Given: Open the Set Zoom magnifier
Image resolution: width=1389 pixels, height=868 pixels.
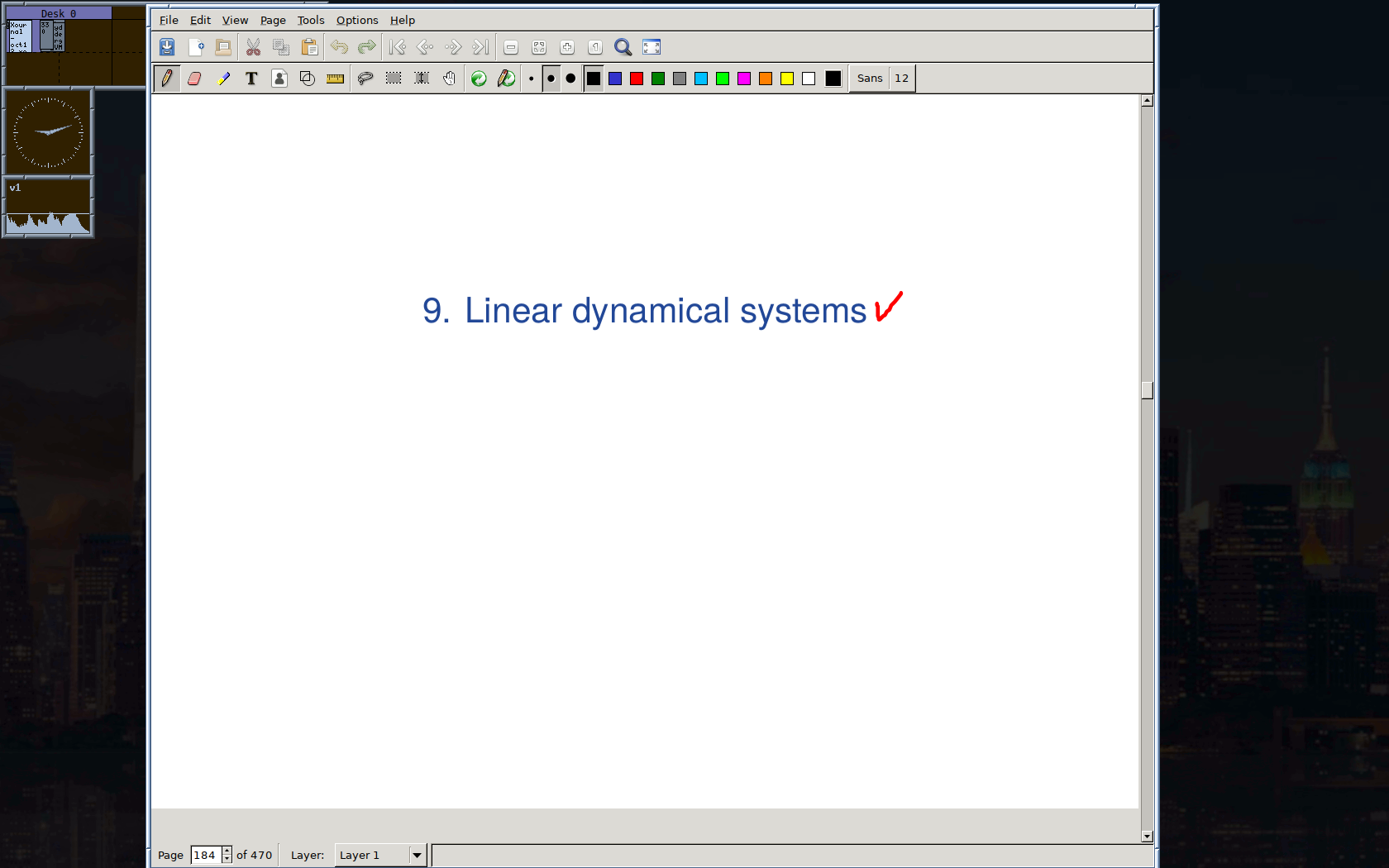Looking at the screenshot, I should [x=623, y=47].
